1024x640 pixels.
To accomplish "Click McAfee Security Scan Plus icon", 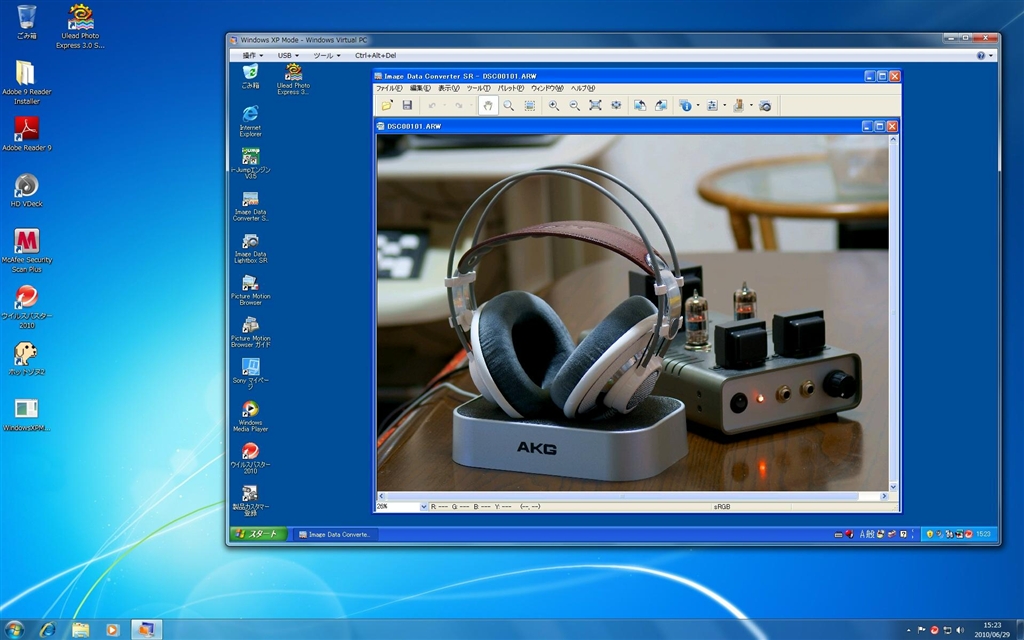I will pyautogui.click(x=27, y=250).
